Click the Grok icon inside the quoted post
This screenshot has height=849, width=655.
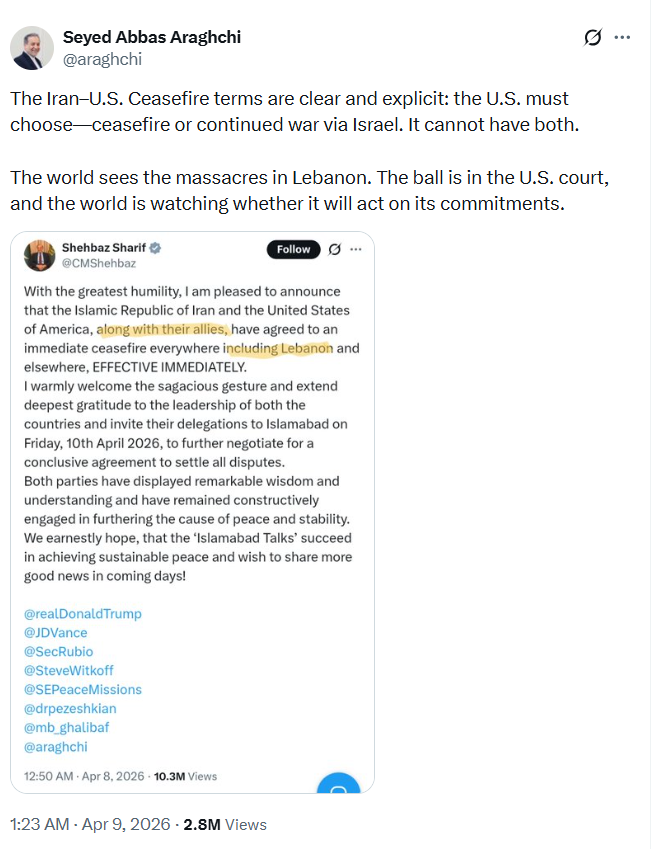tap(336, 249)
